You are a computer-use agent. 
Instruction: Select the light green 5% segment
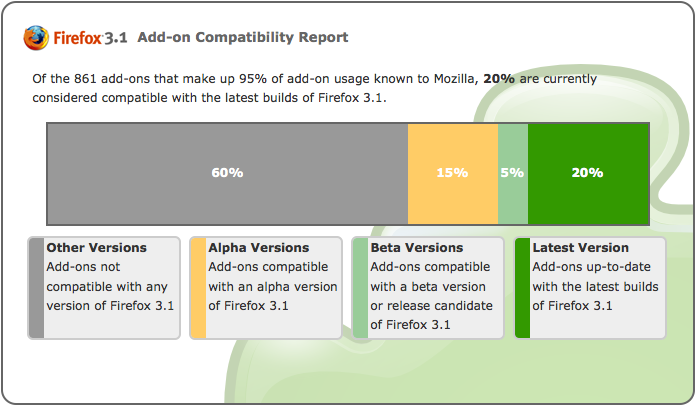[x=513, y=173]
